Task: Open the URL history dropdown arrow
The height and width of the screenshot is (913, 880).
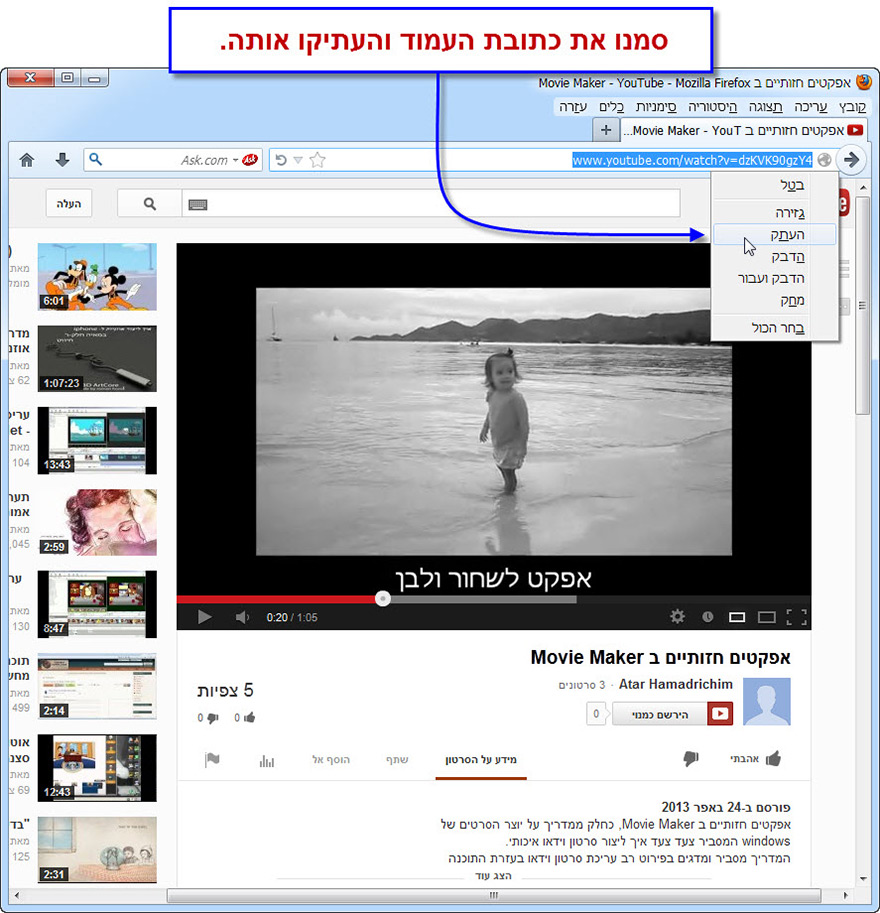Action: [298, 160]
